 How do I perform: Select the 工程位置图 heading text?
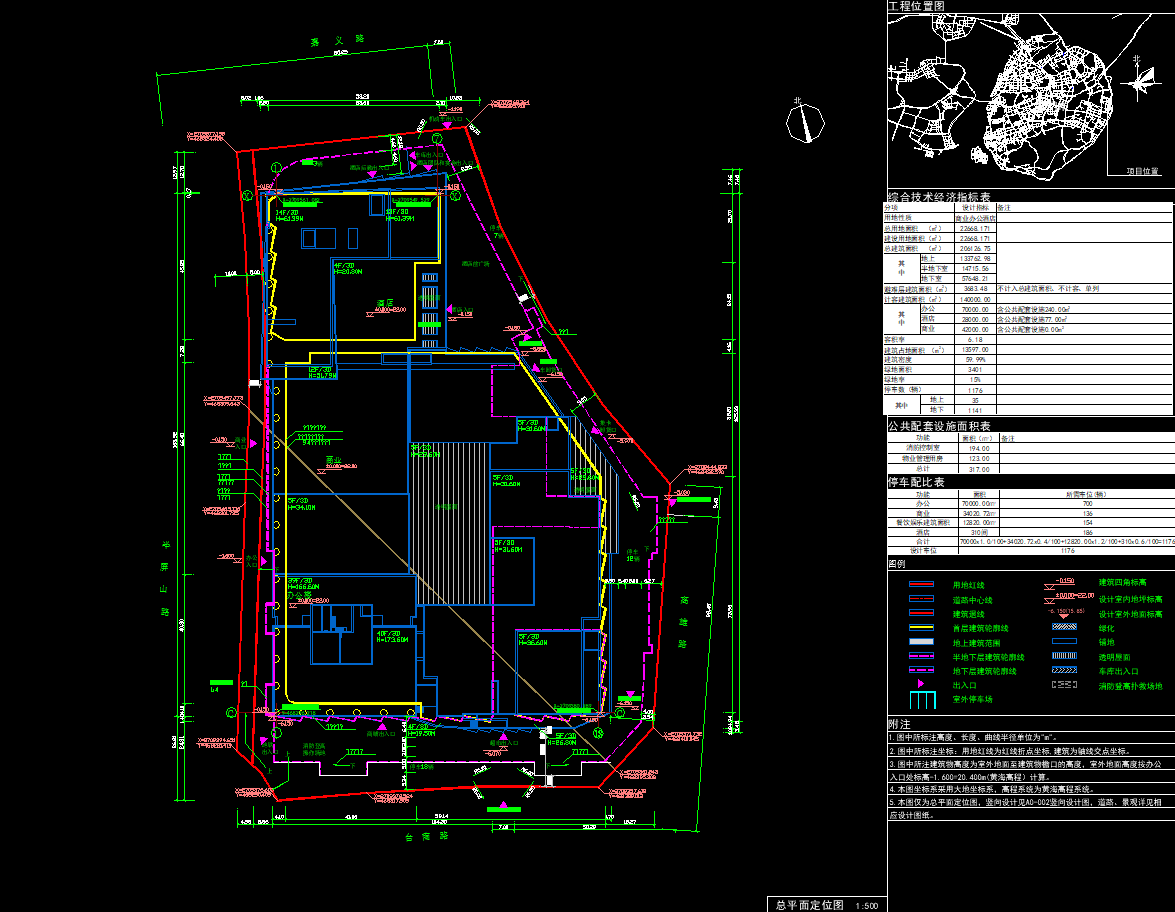coord(916,7)
